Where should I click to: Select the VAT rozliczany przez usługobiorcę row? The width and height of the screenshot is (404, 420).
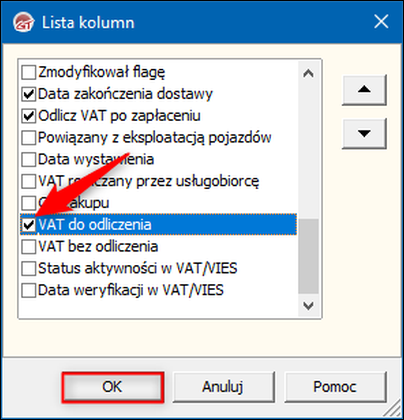[158, 181]
